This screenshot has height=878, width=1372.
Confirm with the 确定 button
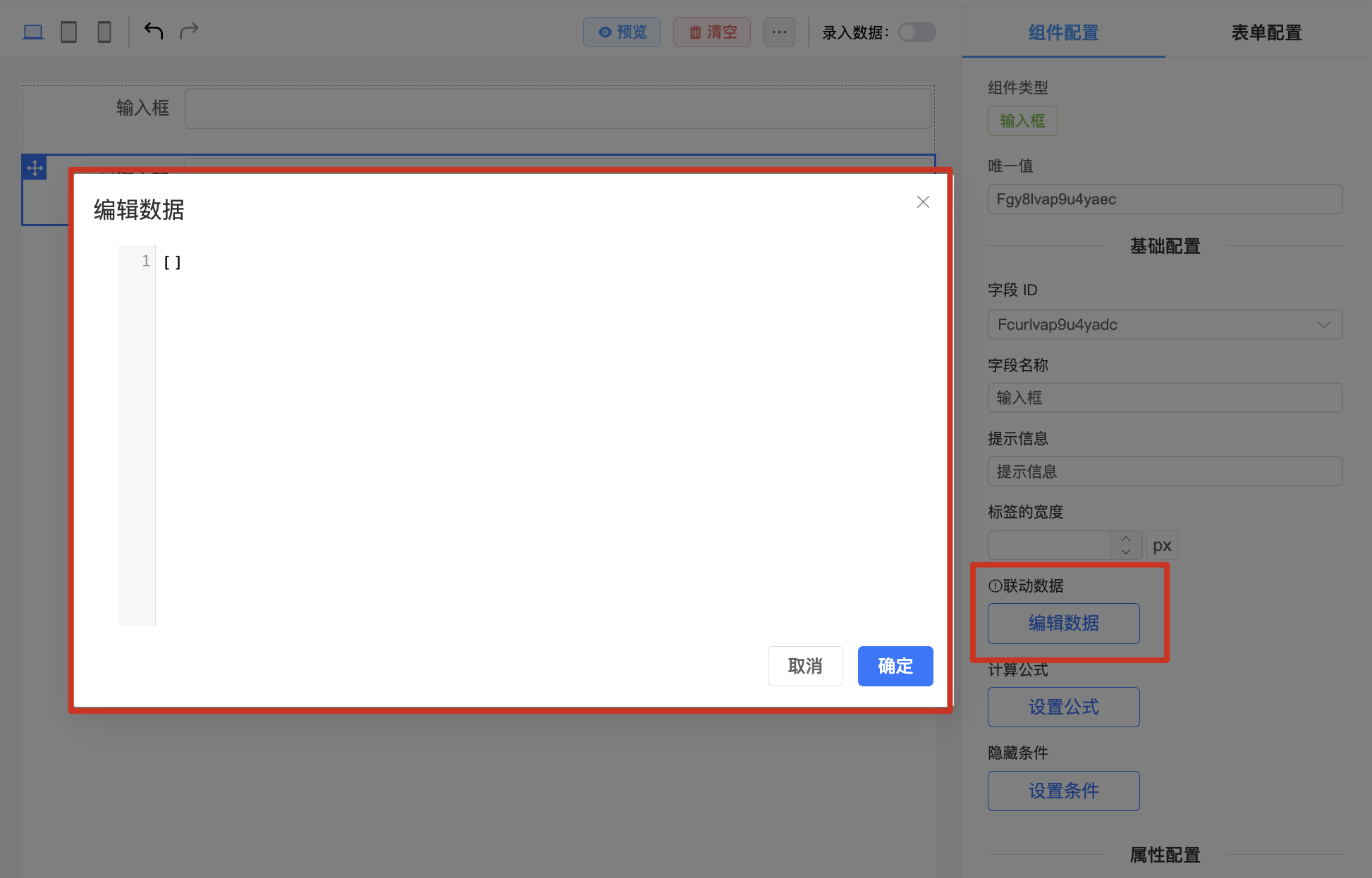click(895, 666)
